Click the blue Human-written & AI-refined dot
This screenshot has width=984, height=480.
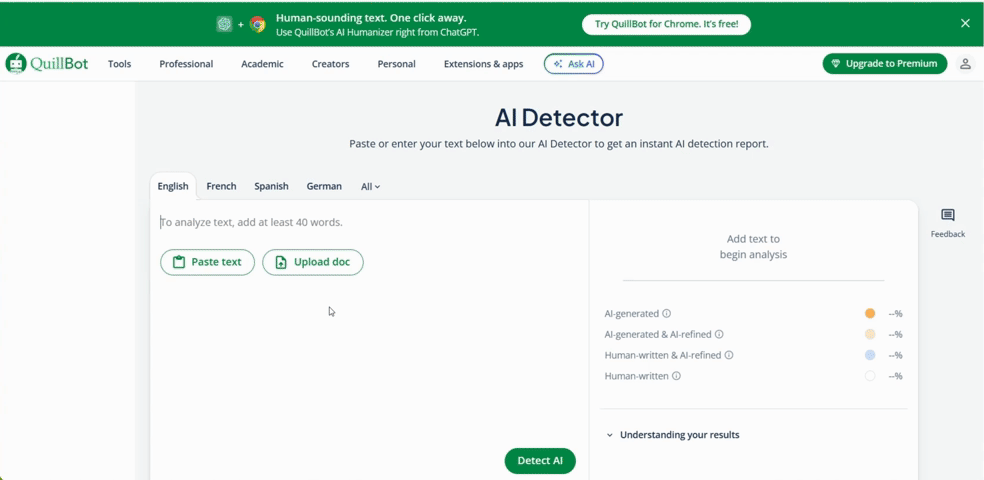tap(869, 355)
